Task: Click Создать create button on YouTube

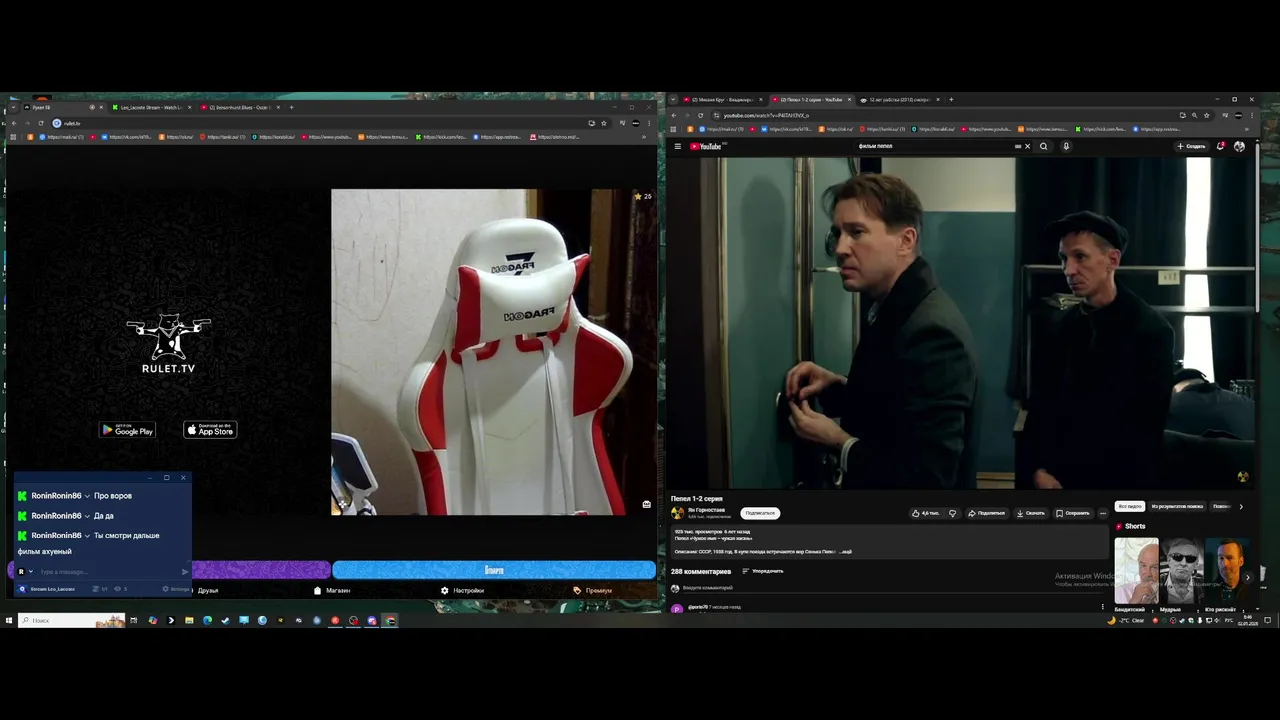Action: pyautogui.click(x=1191, y=146)
